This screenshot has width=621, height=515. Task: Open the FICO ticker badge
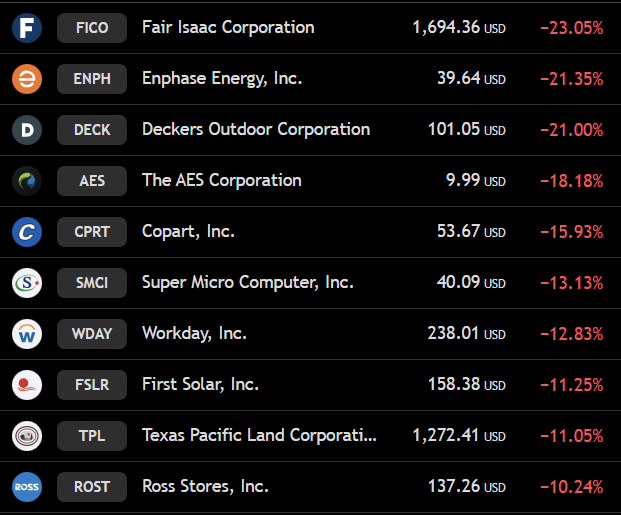tap(92, 28)
